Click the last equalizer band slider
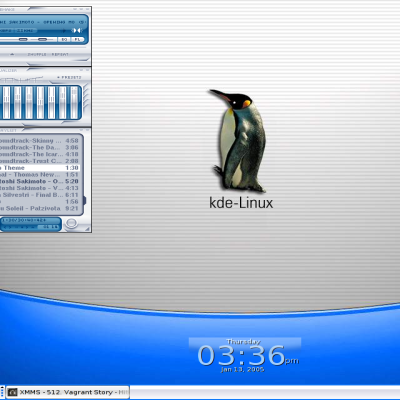Image resolution: width=400 pixels, height=400 pixels. coord(74,102)
